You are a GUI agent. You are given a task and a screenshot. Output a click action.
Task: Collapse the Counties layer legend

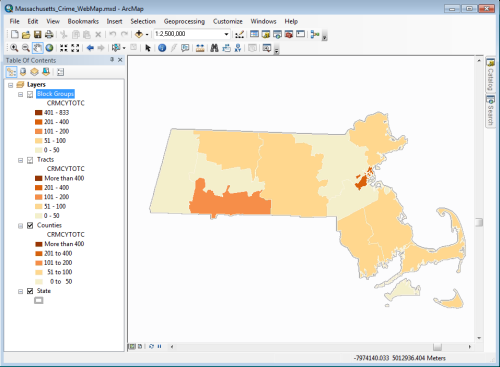[x=20, y=226]
